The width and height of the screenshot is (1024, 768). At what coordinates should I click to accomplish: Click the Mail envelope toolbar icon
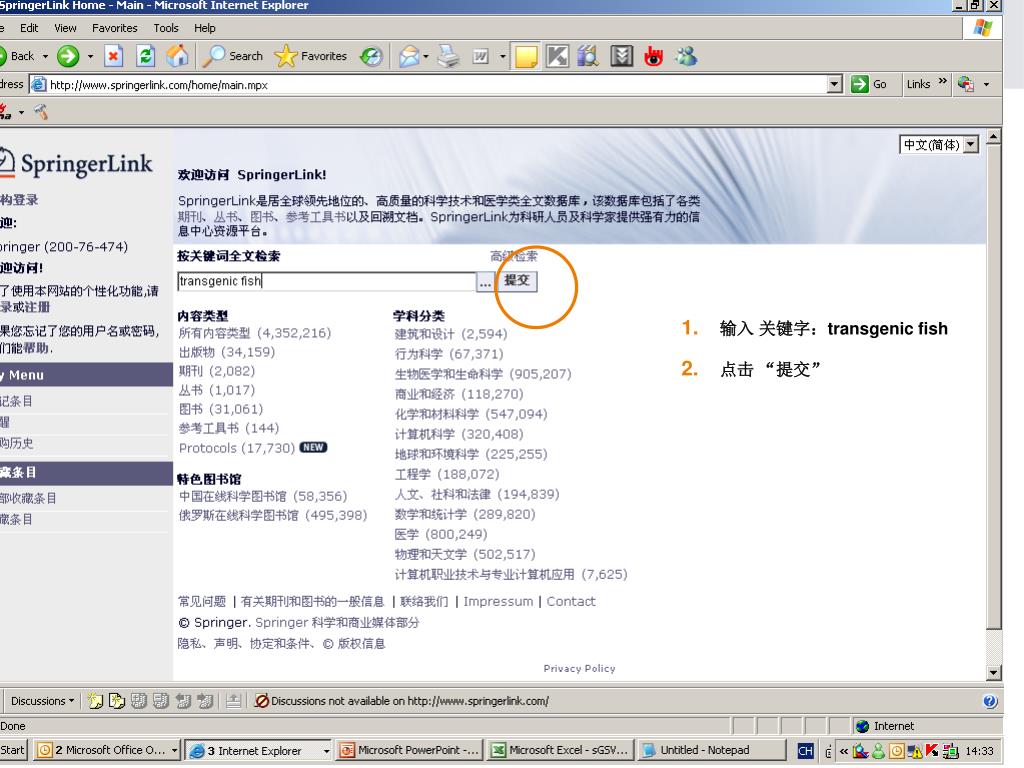point(409,57)
